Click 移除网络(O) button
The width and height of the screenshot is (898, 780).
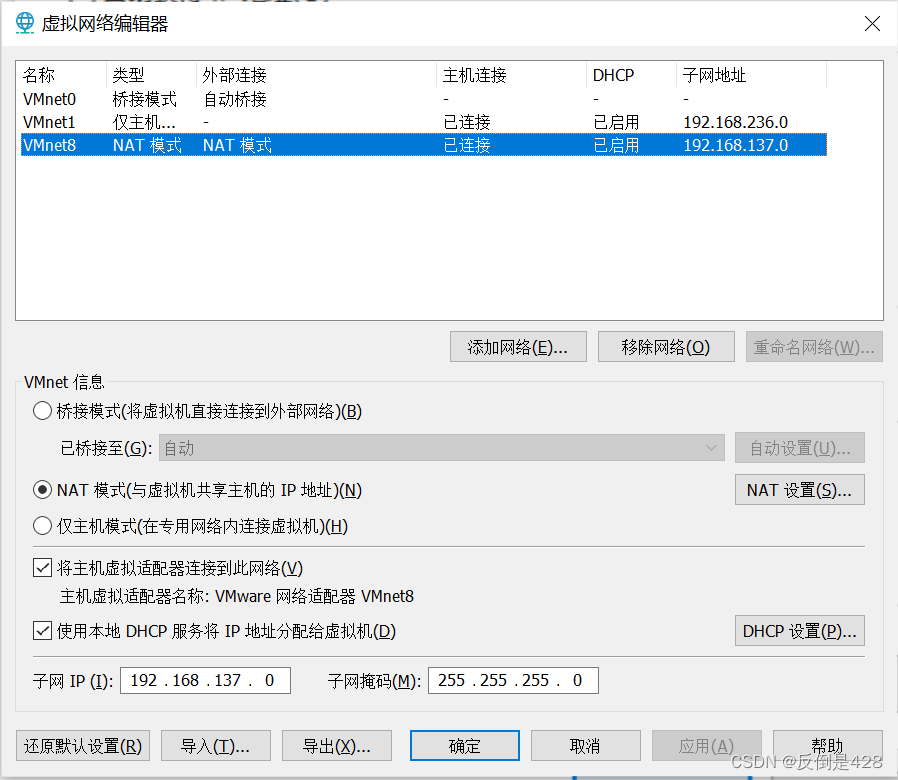pyautogui.click(x=666, y=346)
